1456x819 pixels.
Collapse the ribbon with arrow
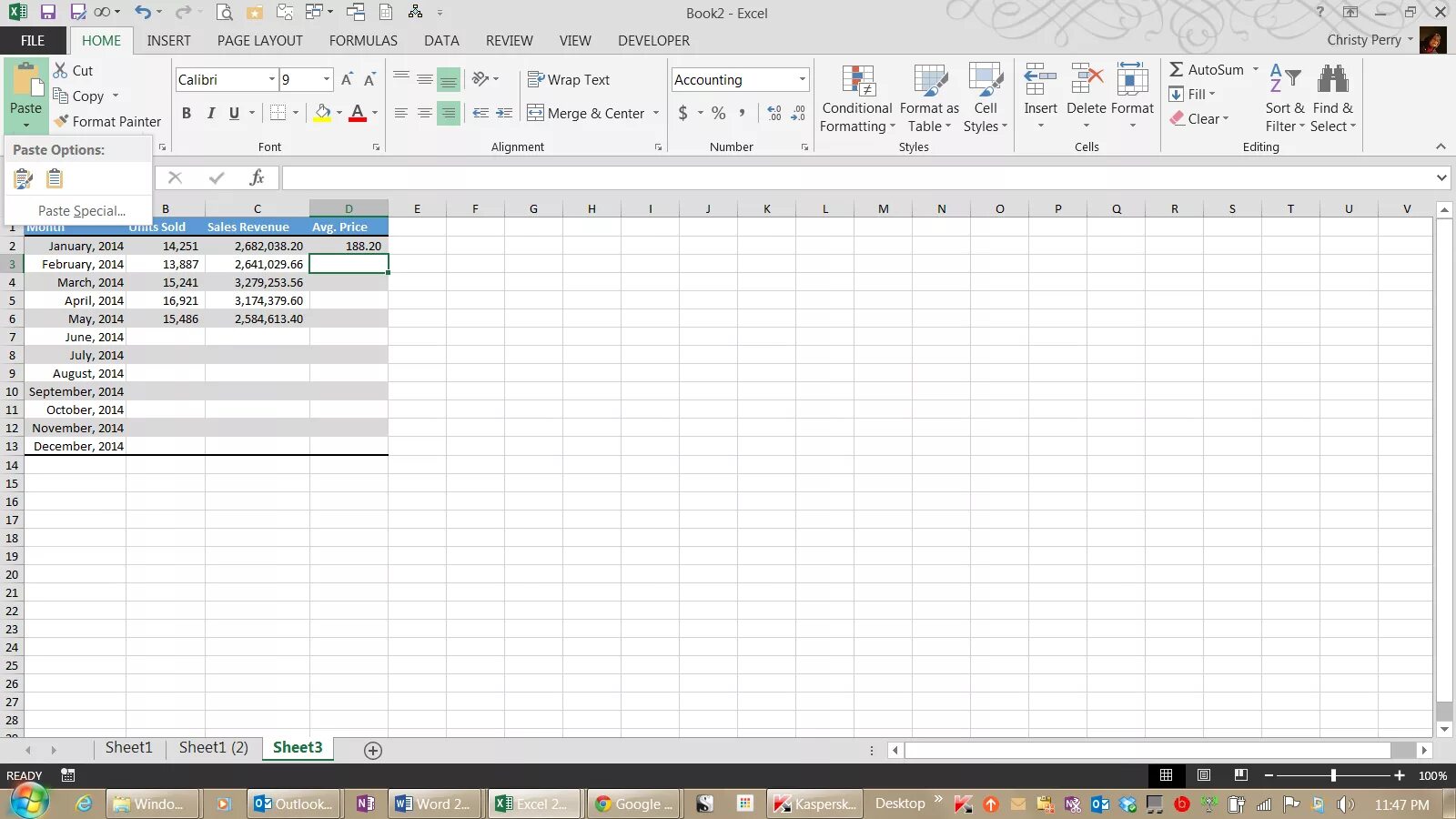[x=1441, y=147]
